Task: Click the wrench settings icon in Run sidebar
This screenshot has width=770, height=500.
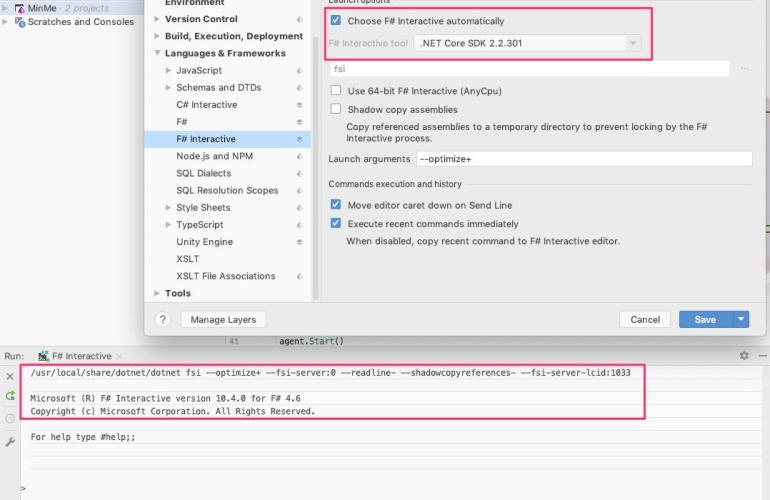Action: 10,441
